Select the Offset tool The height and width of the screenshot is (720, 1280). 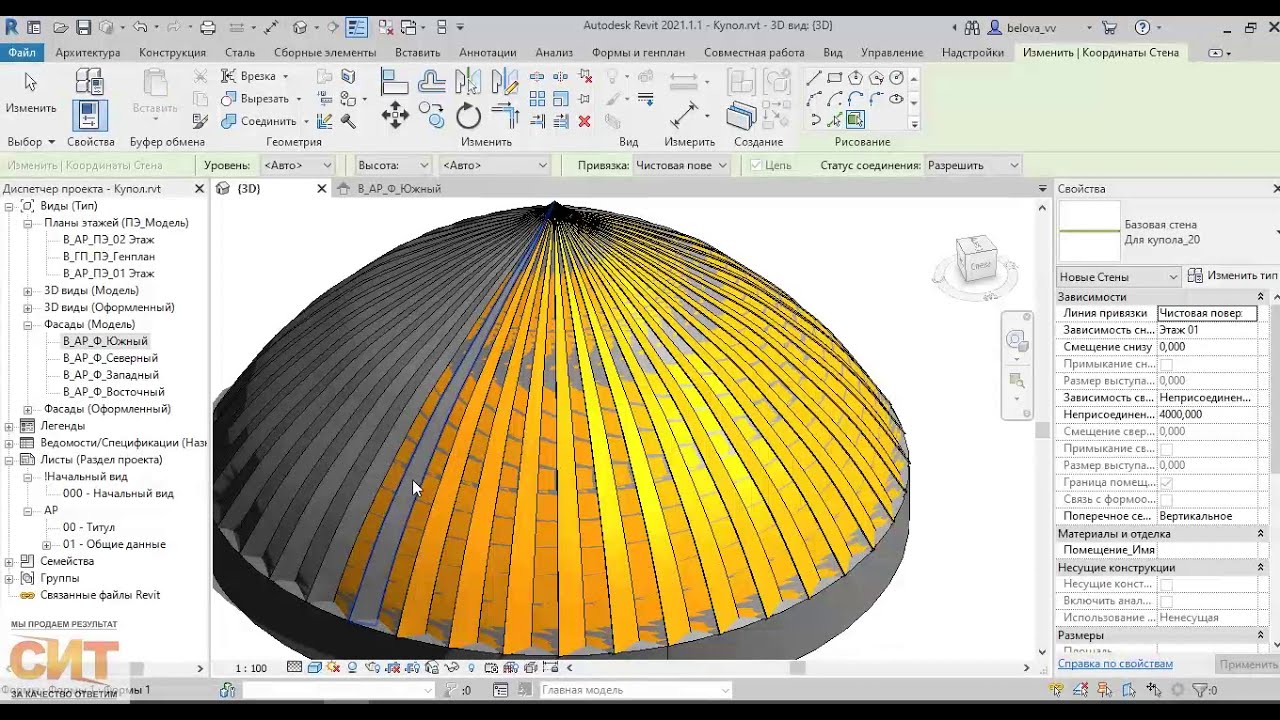coord(432,81)
